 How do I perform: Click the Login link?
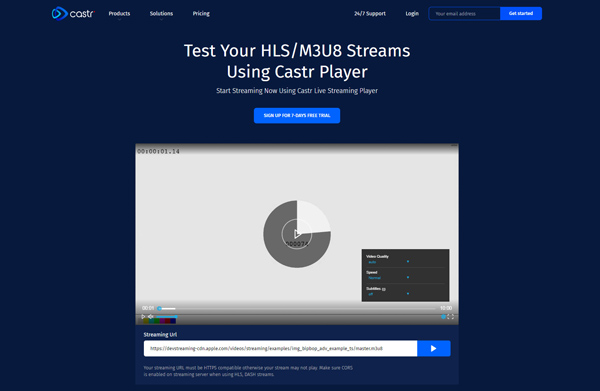click(412, 13)
